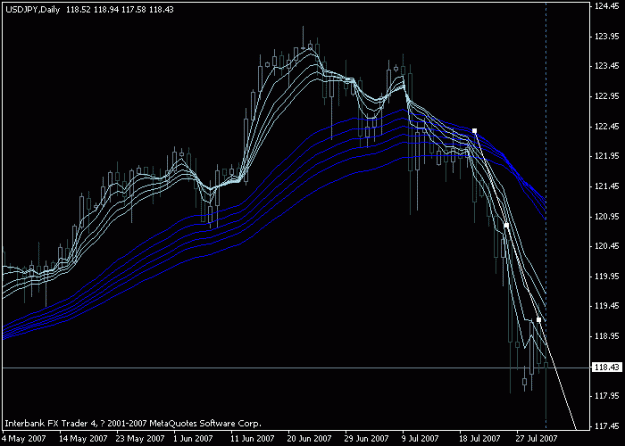Click the OHLC values 118.52 118.94 117.58 118.43

pos(120,10)
